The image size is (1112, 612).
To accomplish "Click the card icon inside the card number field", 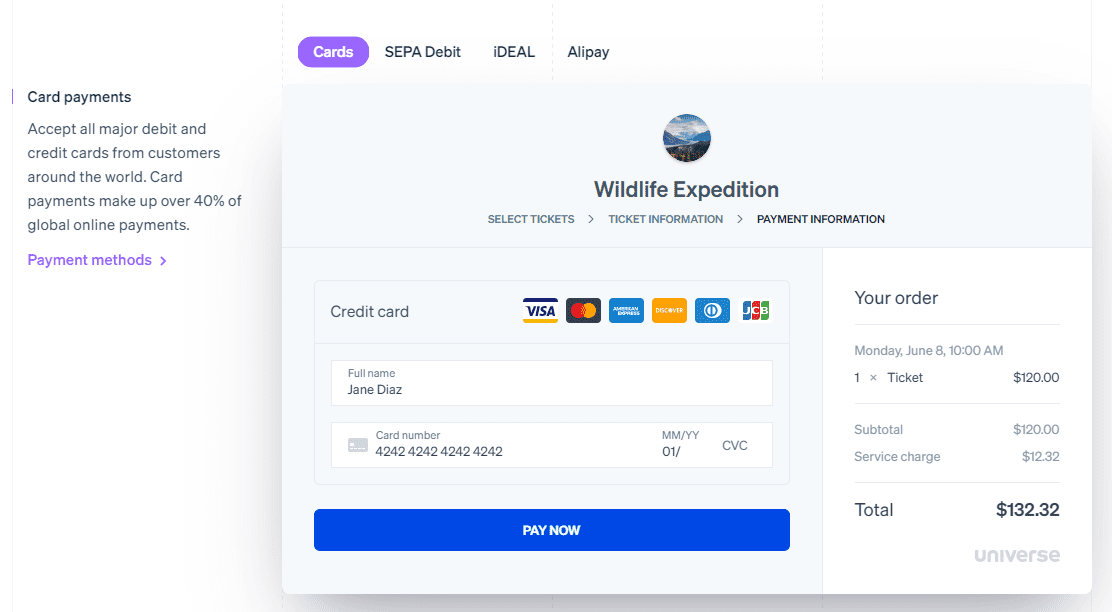I will click(357, 445).
